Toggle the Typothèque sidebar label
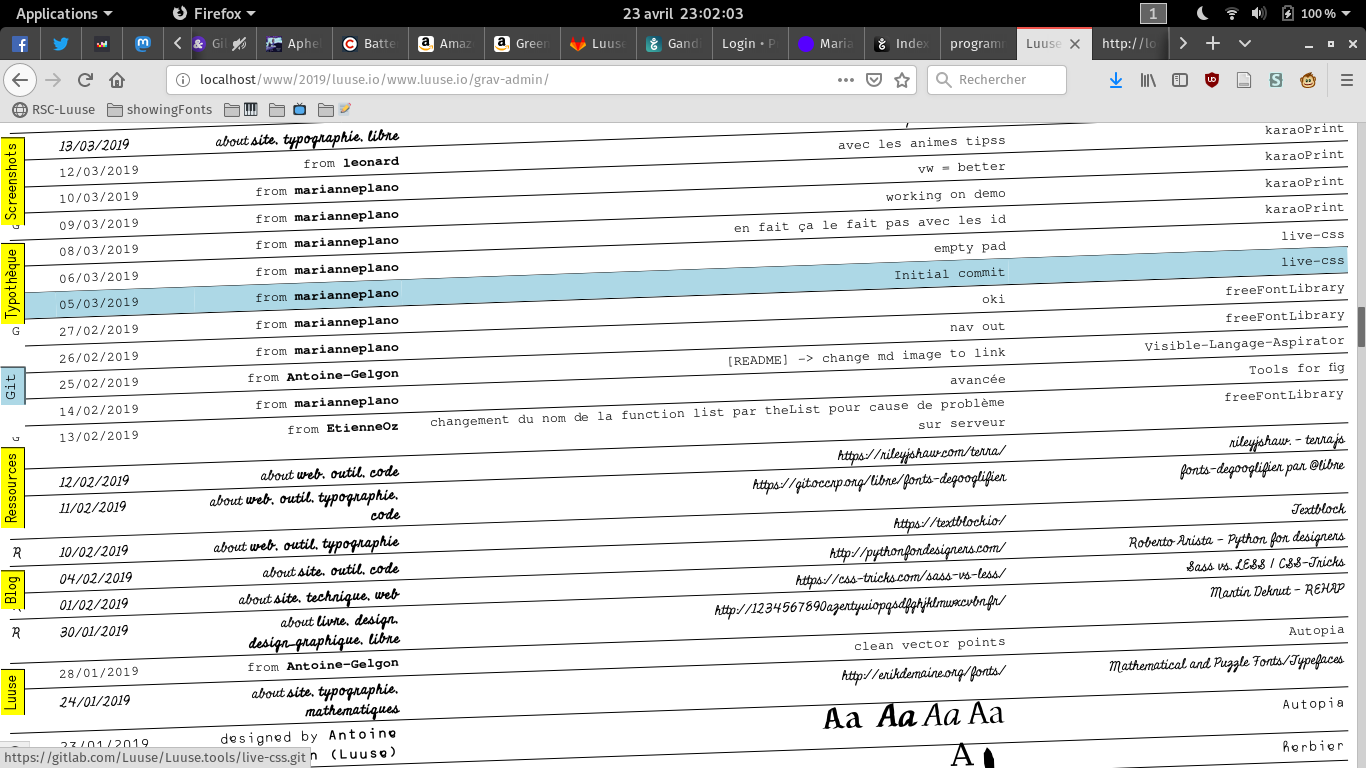The height and width of the screenshot is (768, 1366). point(12,283)
